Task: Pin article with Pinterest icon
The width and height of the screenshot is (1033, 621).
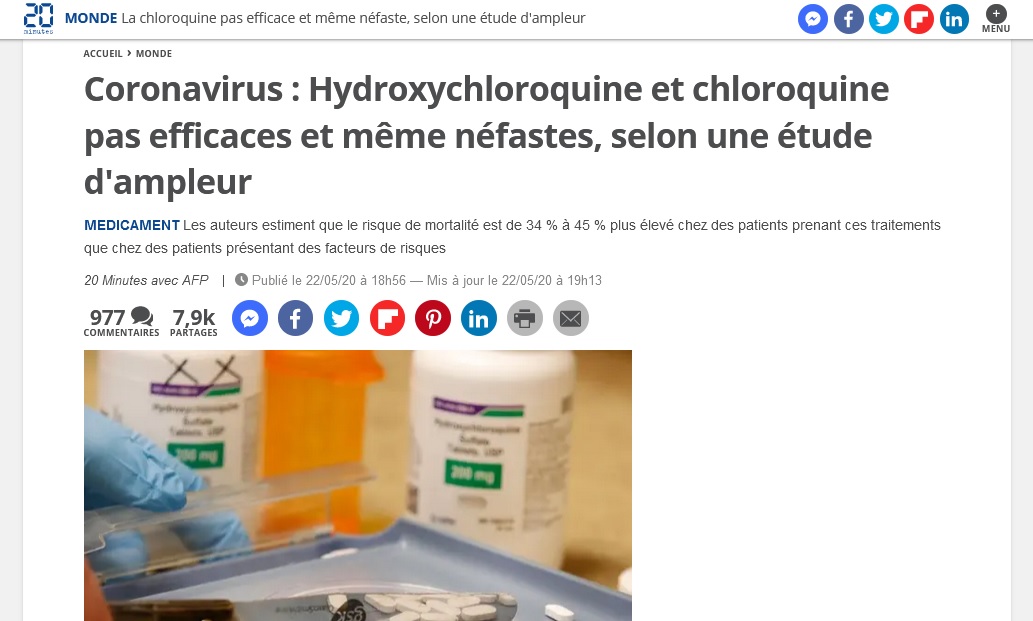Action: coord(433,319)
